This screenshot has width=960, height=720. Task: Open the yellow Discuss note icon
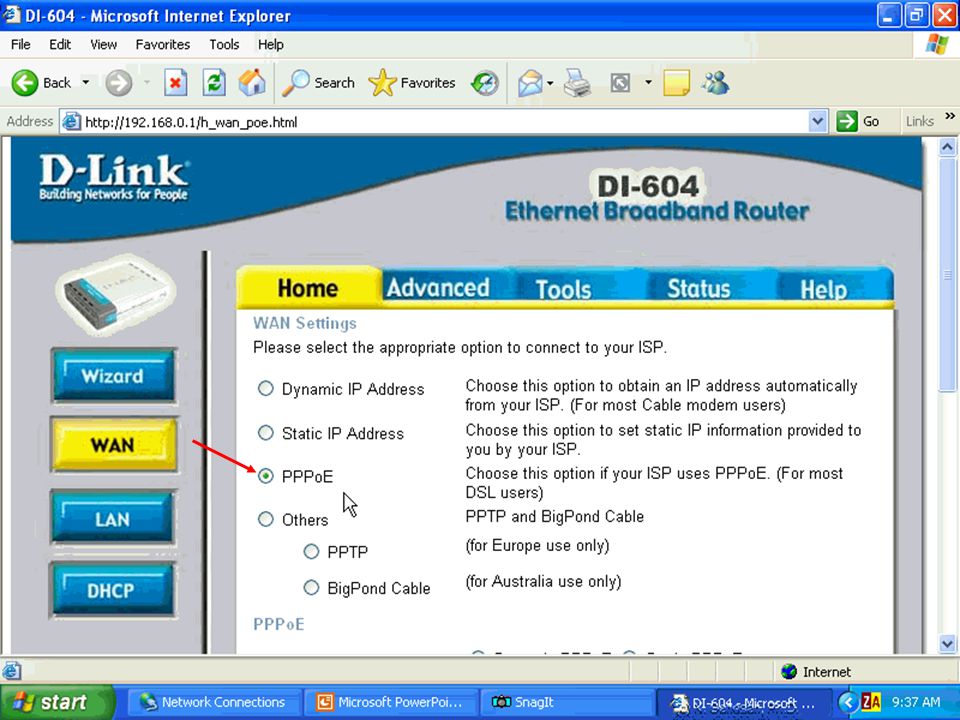[x=677, y=83]
